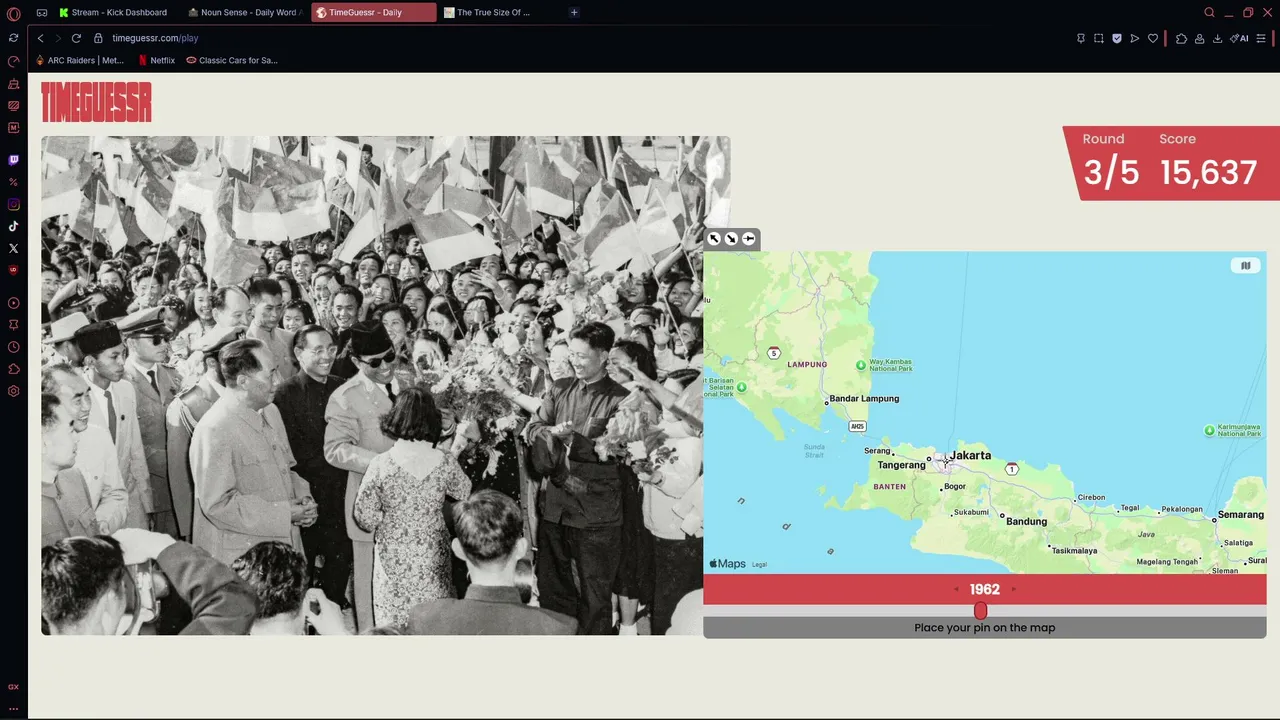The height and width of the screenshot is (720, 1280).
Task: Toggle the ad blocker shield
Action: coord(1117,38)
